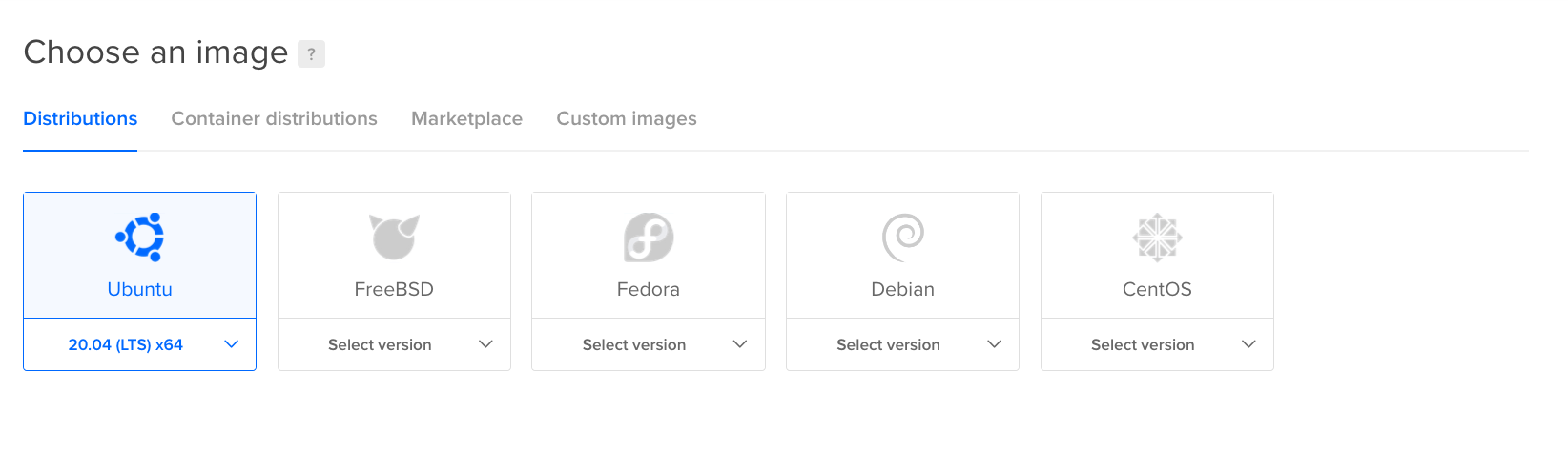1568x456 pixels.
Task: Click the FreeBSD devil logo icon
Action: tap(394, 237)
